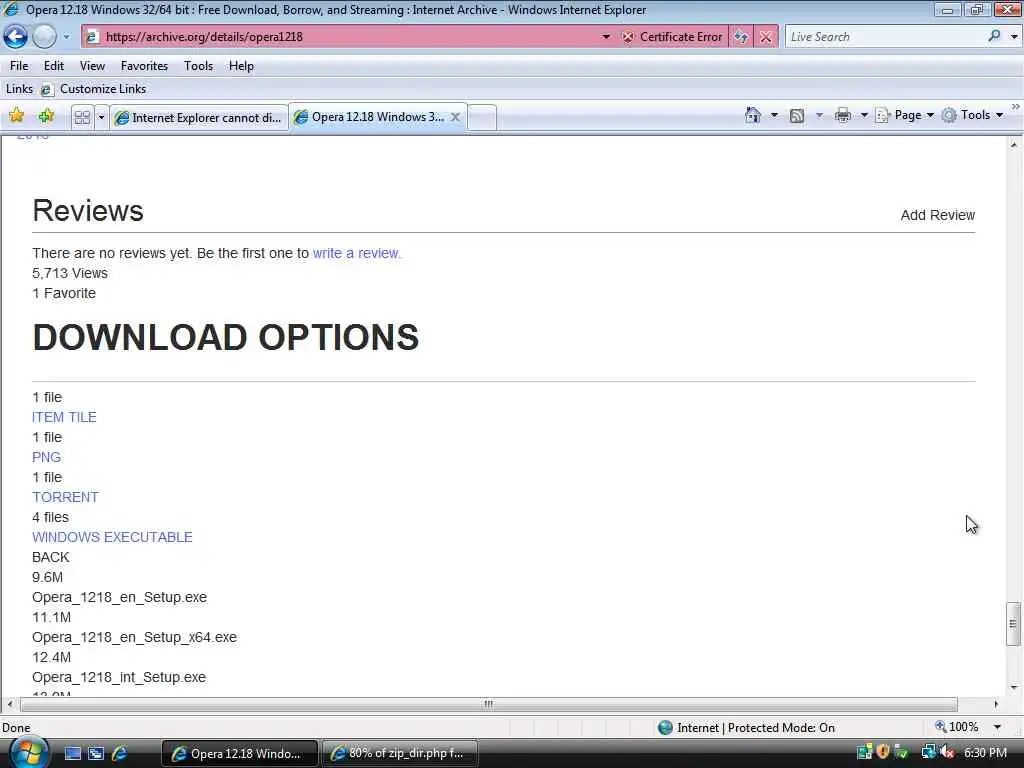Click Internet Protected Mode status zone
Screen dimensions: 1024x768
[746, 728]
